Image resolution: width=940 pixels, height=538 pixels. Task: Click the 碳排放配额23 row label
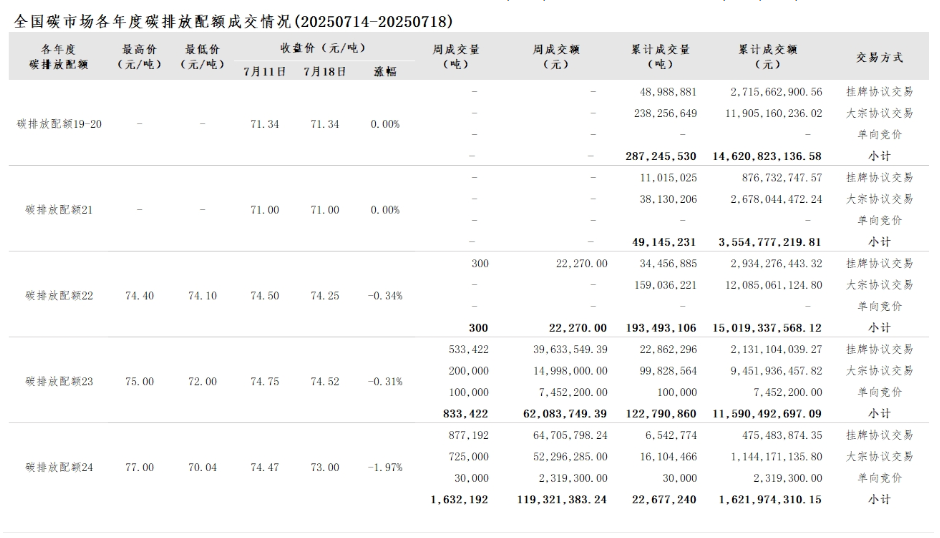pos(59,381)
